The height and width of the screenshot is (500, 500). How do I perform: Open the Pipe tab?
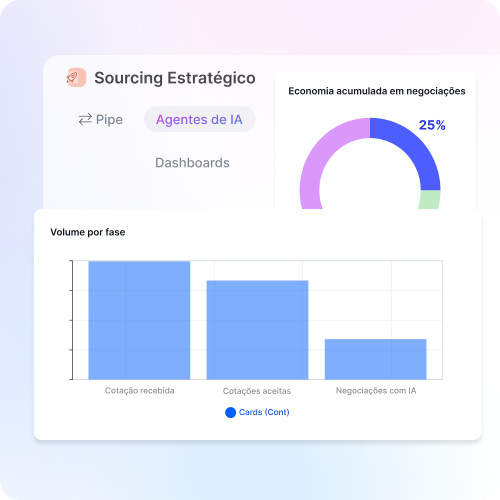pos(101,119)
